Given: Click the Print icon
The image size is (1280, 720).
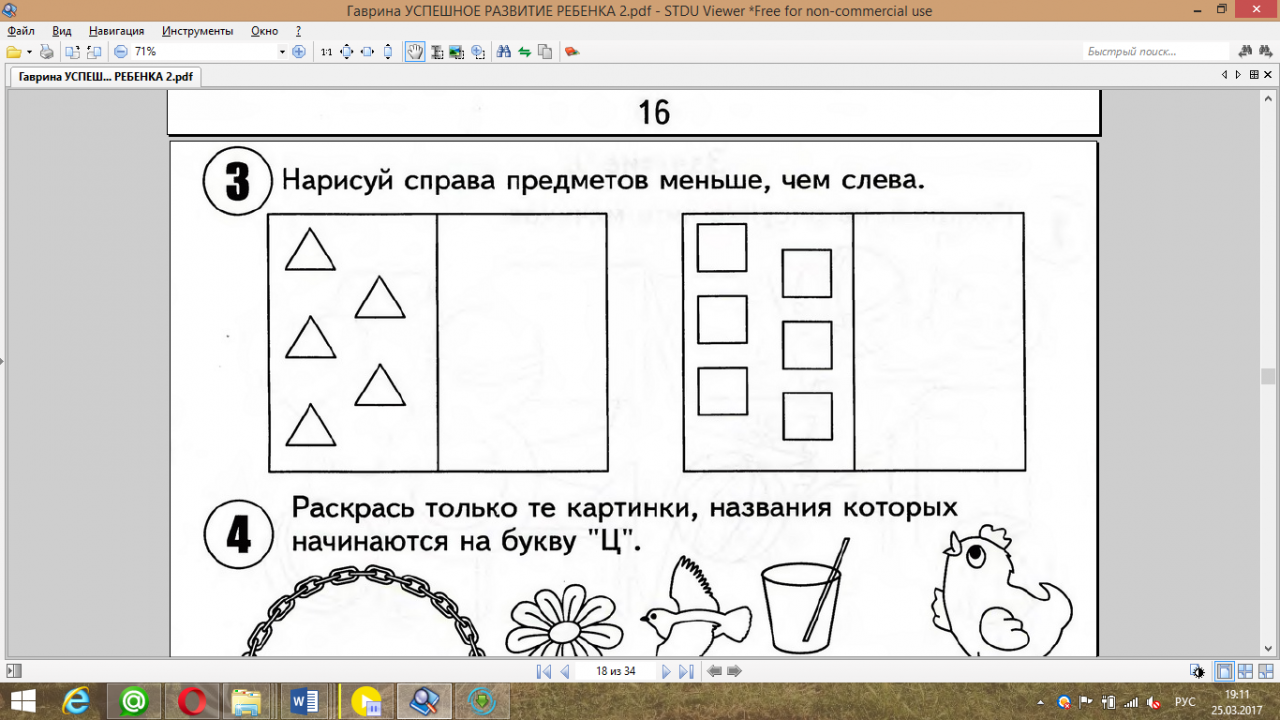Looking at the screenshot, I should 46,52.
